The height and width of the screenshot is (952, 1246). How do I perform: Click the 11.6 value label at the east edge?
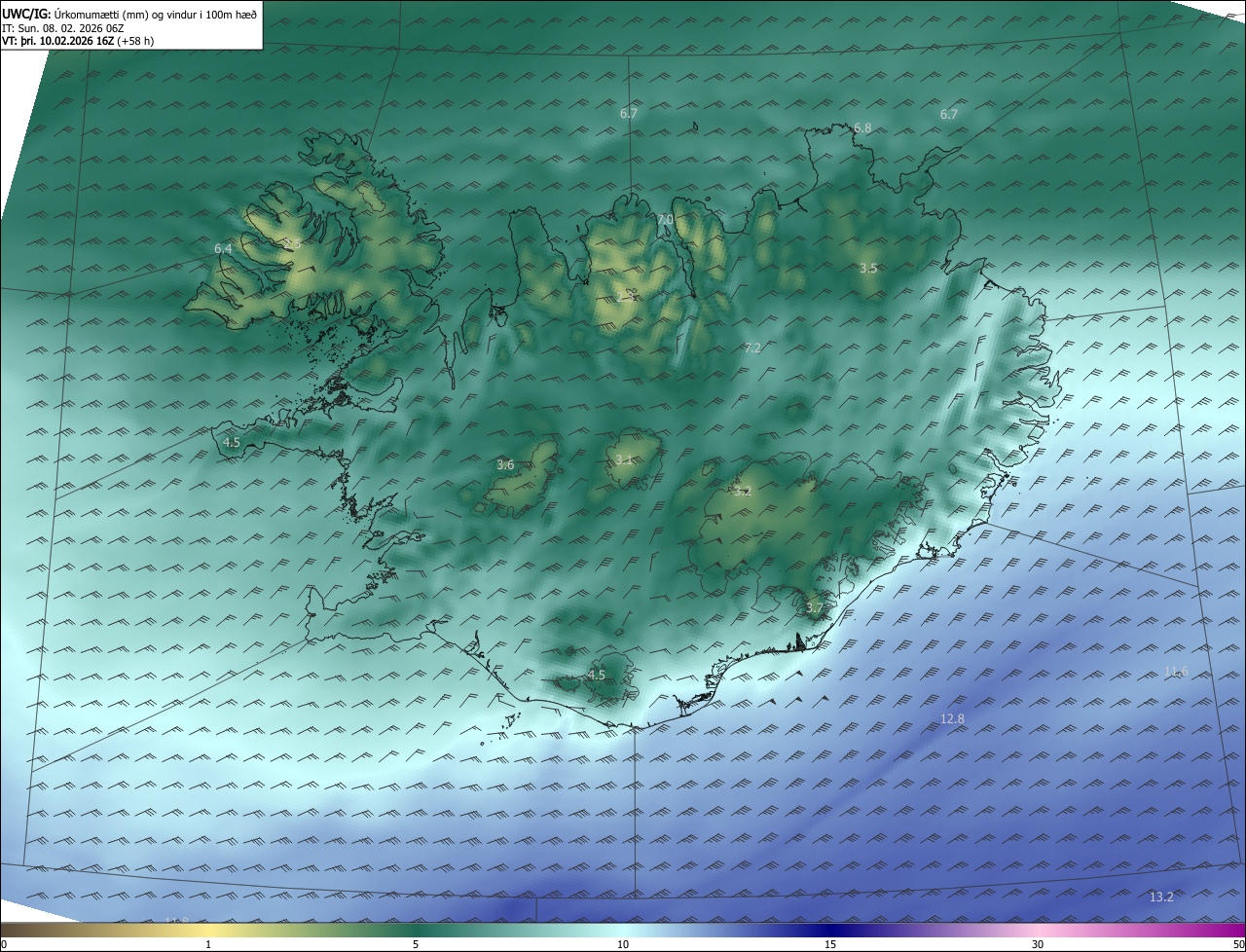pyautogui.click(x=1176, y=672)
